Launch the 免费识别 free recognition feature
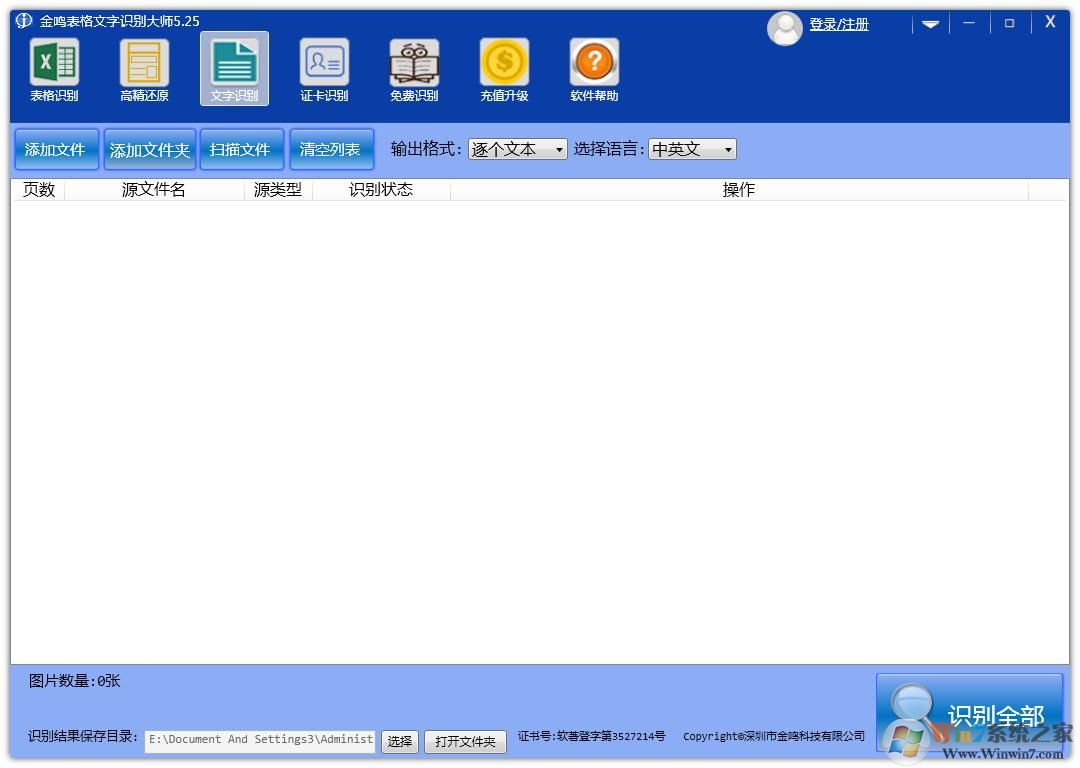This screenshot has width=1080, height=768. (413, 68)
